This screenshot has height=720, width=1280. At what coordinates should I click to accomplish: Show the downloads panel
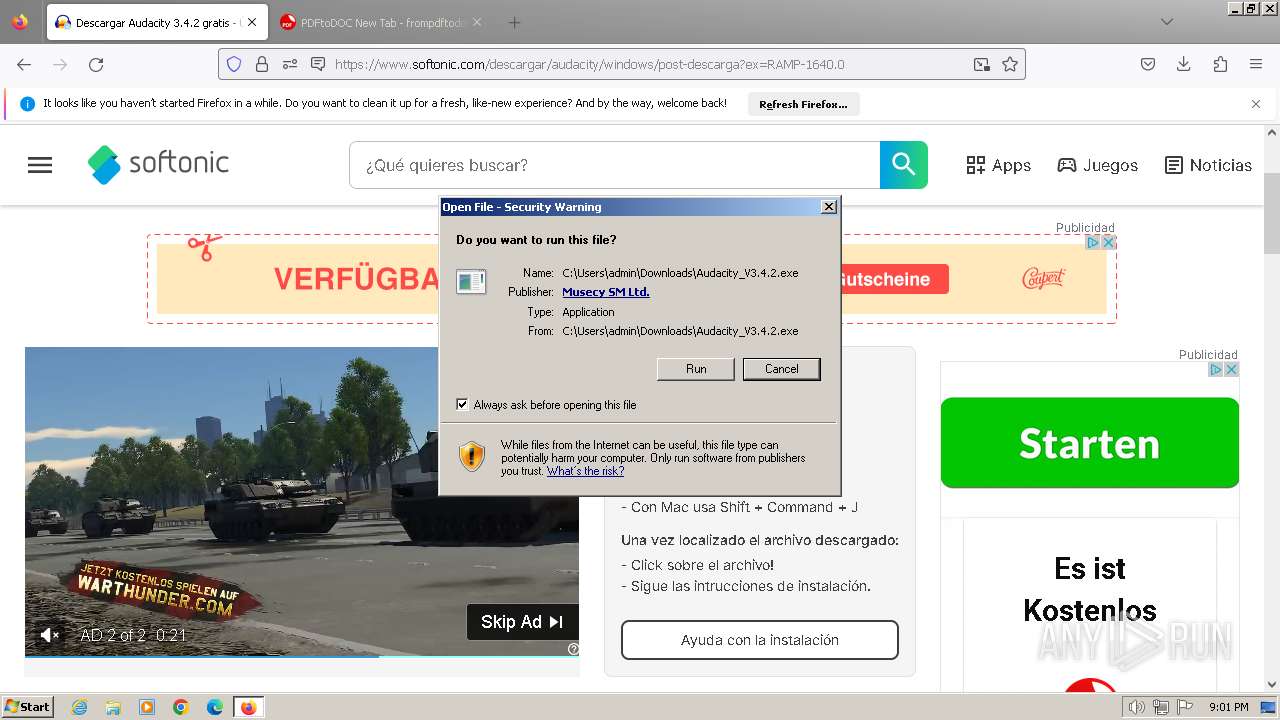tap(1184, 64)
